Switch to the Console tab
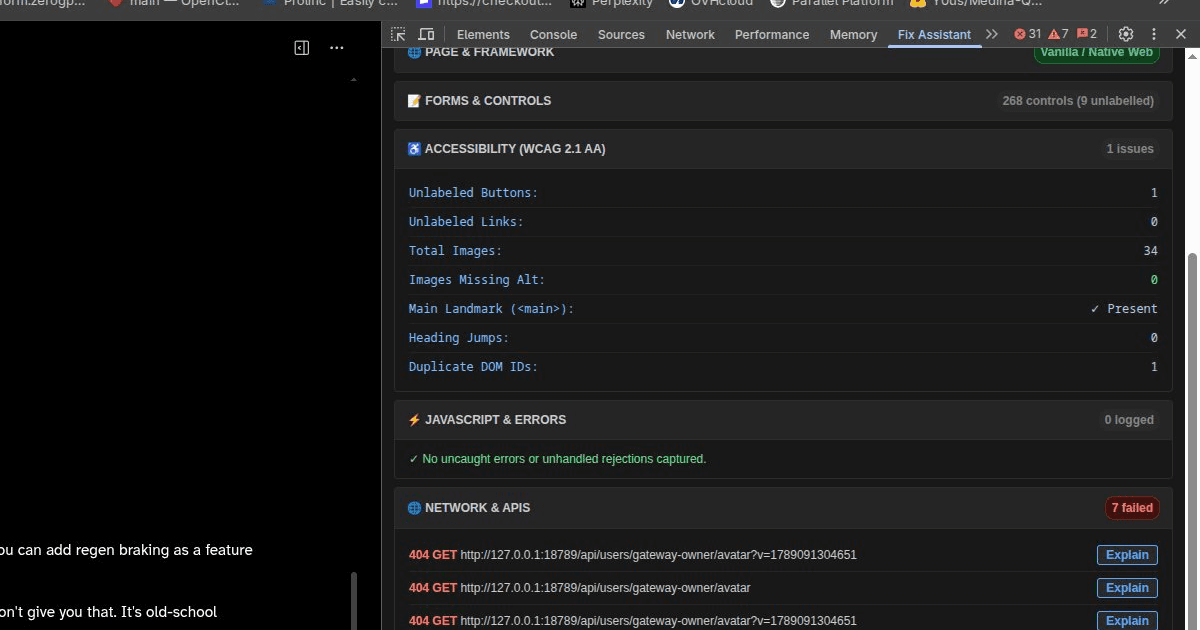The image size is (1200, 630). [x=553, y=34]
